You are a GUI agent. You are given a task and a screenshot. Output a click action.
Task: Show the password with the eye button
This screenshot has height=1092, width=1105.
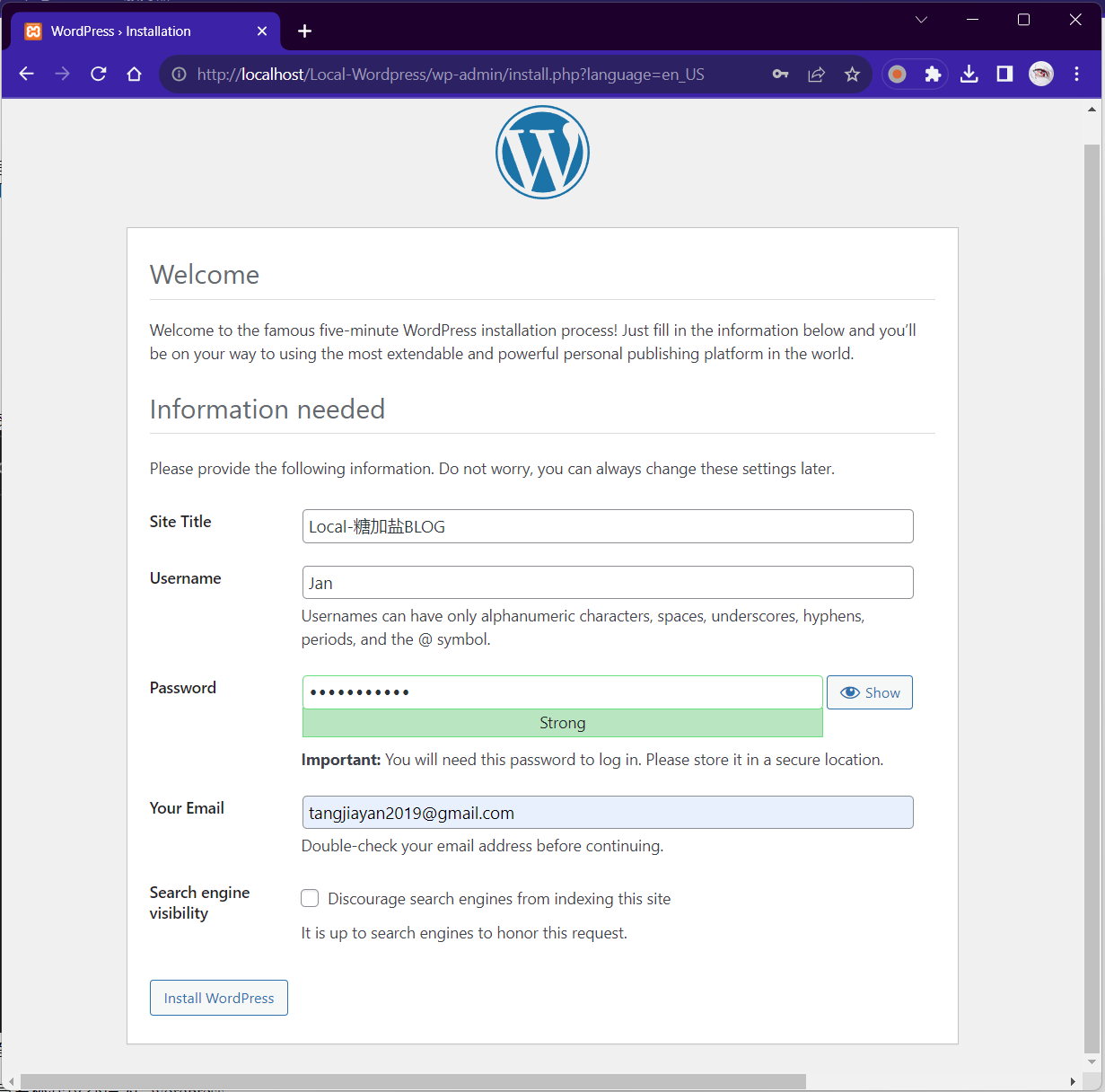coord(870,692)
